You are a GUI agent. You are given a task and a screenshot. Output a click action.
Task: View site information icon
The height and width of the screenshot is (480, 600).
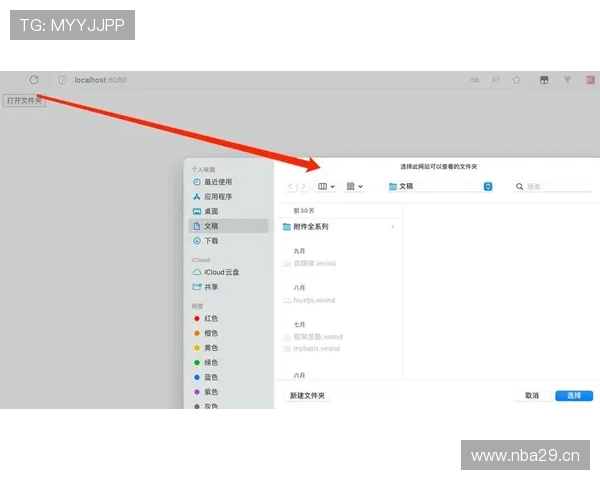pos(62,80)
